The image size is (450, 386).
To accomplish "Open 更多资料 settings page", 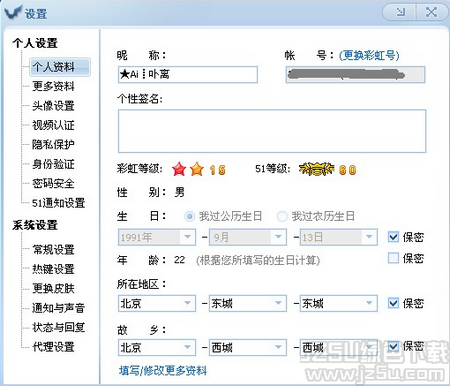I will (53, 86).
